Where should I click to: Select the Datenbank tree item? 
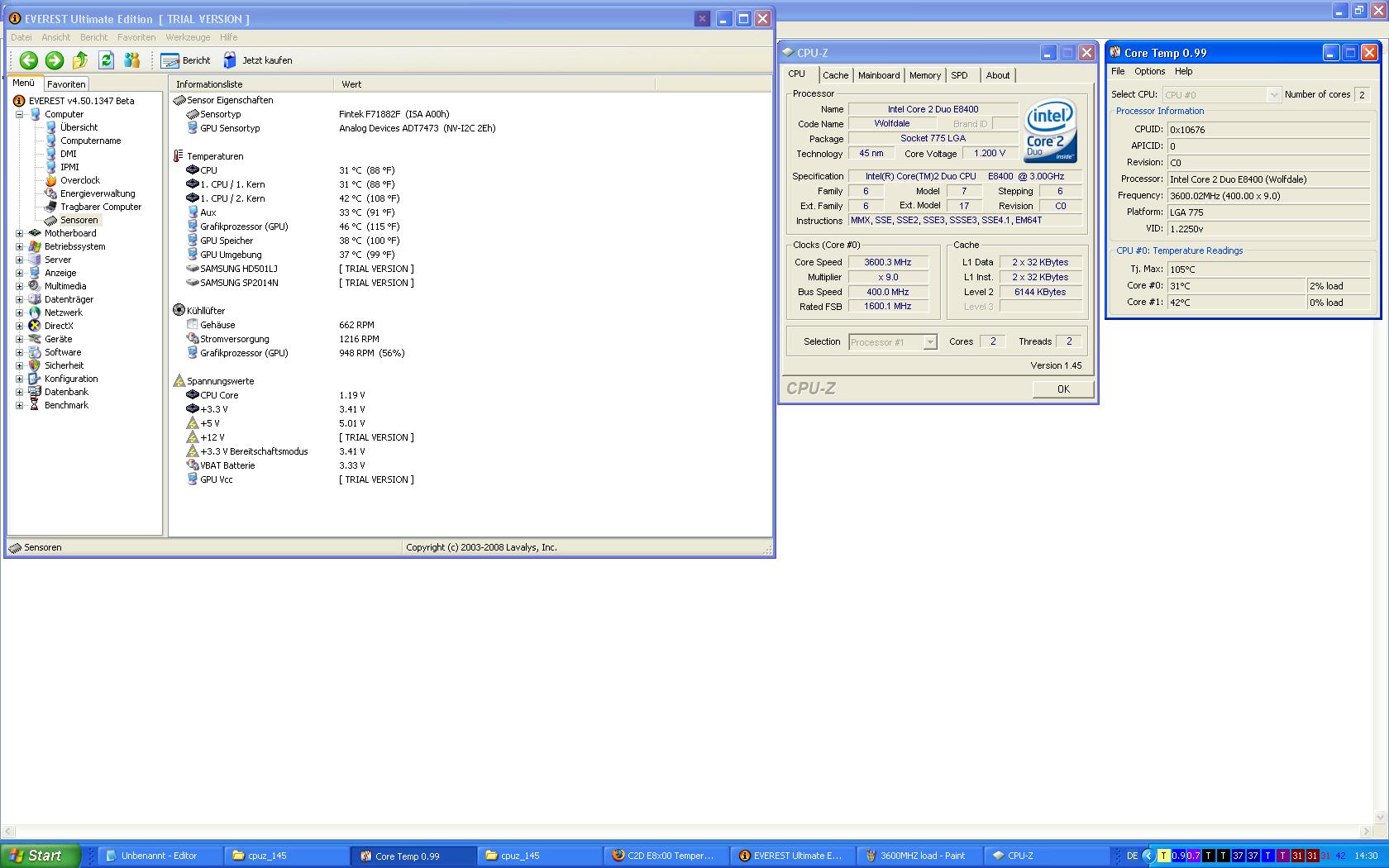point(66,392)
